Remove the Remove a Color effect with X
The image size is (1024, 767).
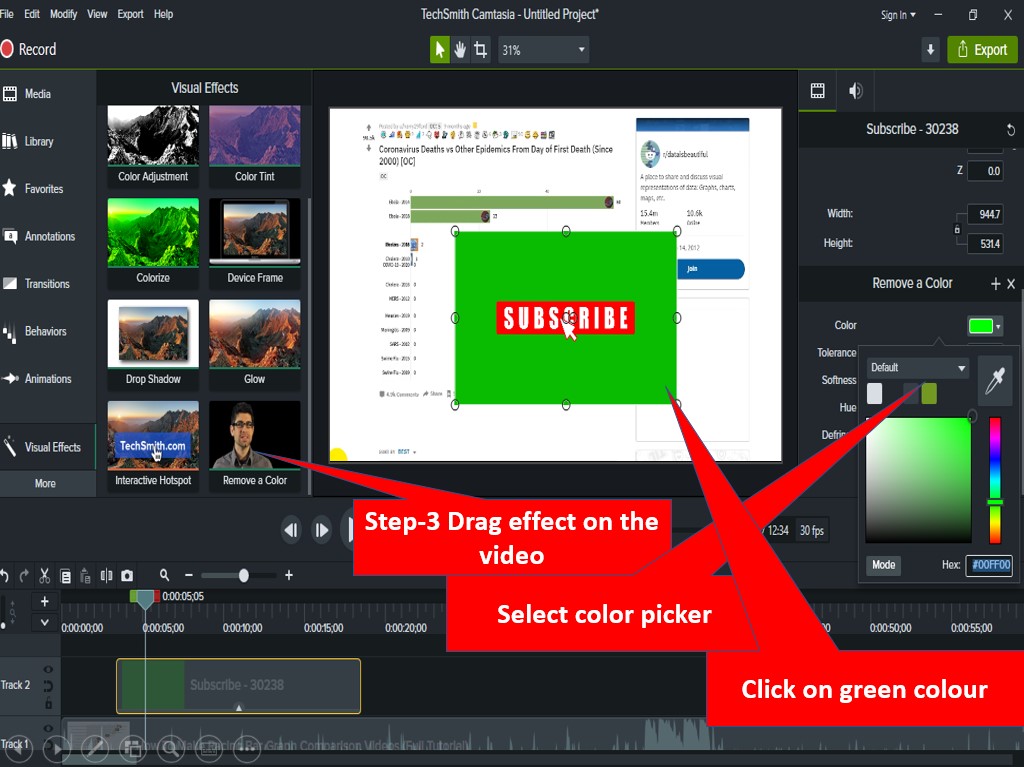click(1011, 284)
